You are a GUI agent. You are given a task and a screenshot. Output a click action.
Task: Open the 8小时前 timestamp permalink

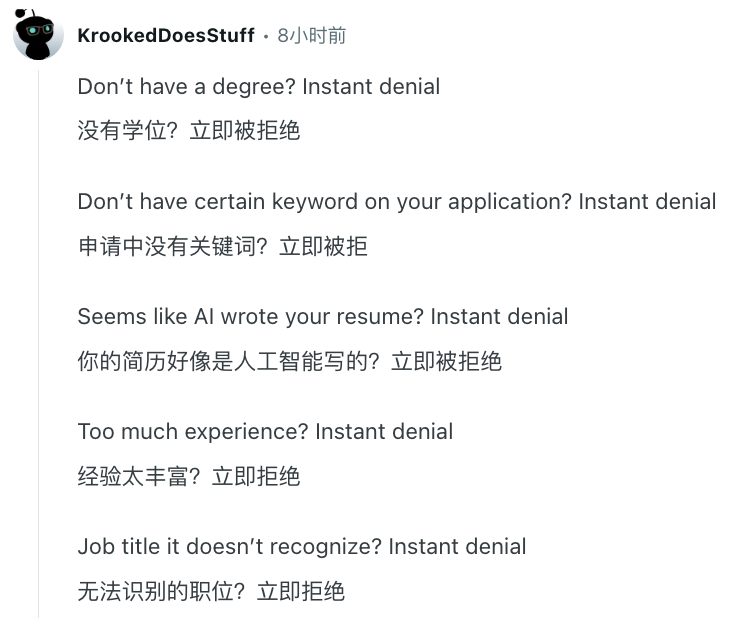click(x=312, y=36)
